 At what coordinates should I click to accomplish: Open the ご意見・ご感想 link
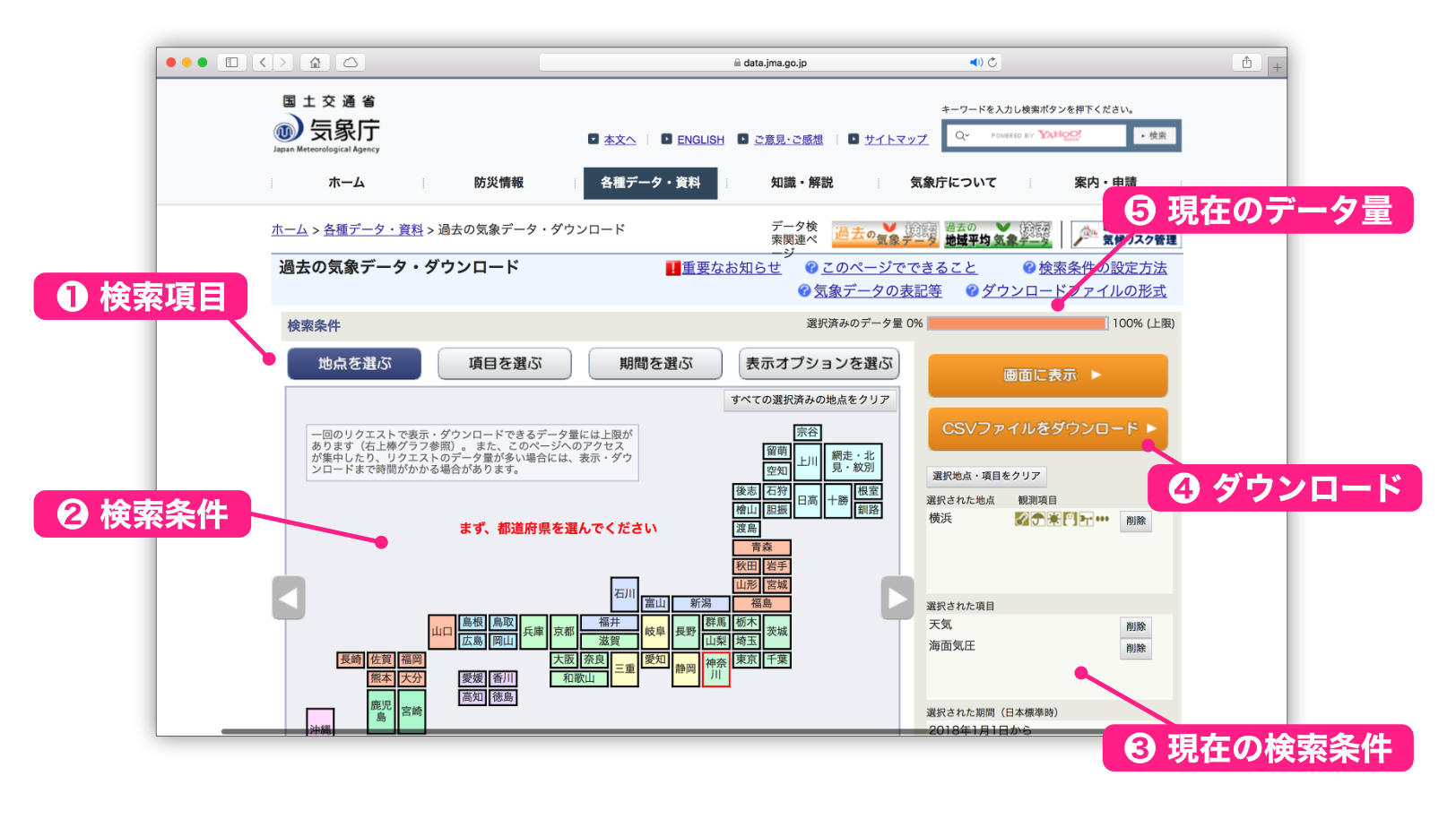click(x=788, y=140)
